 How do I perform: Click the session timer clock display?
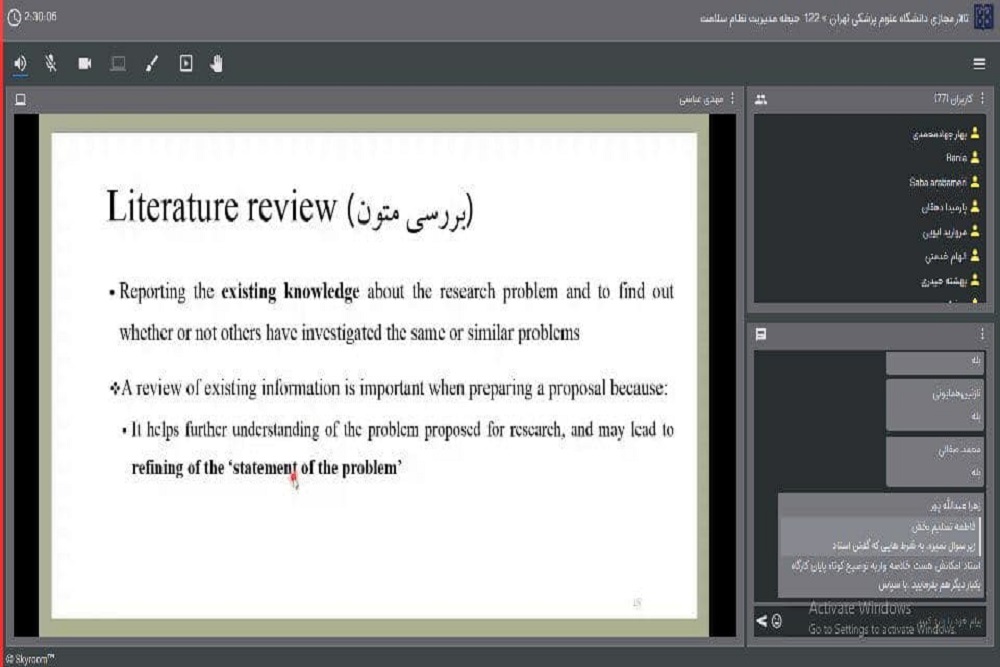(x=32, y=18)
